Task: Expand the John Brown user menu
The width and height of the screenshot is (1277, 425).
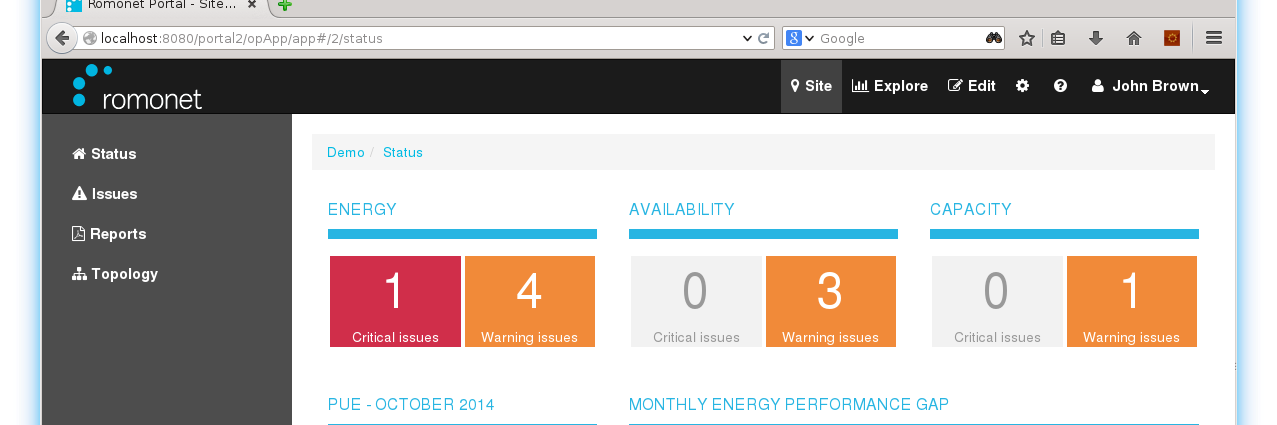Action: (1150, 86)
